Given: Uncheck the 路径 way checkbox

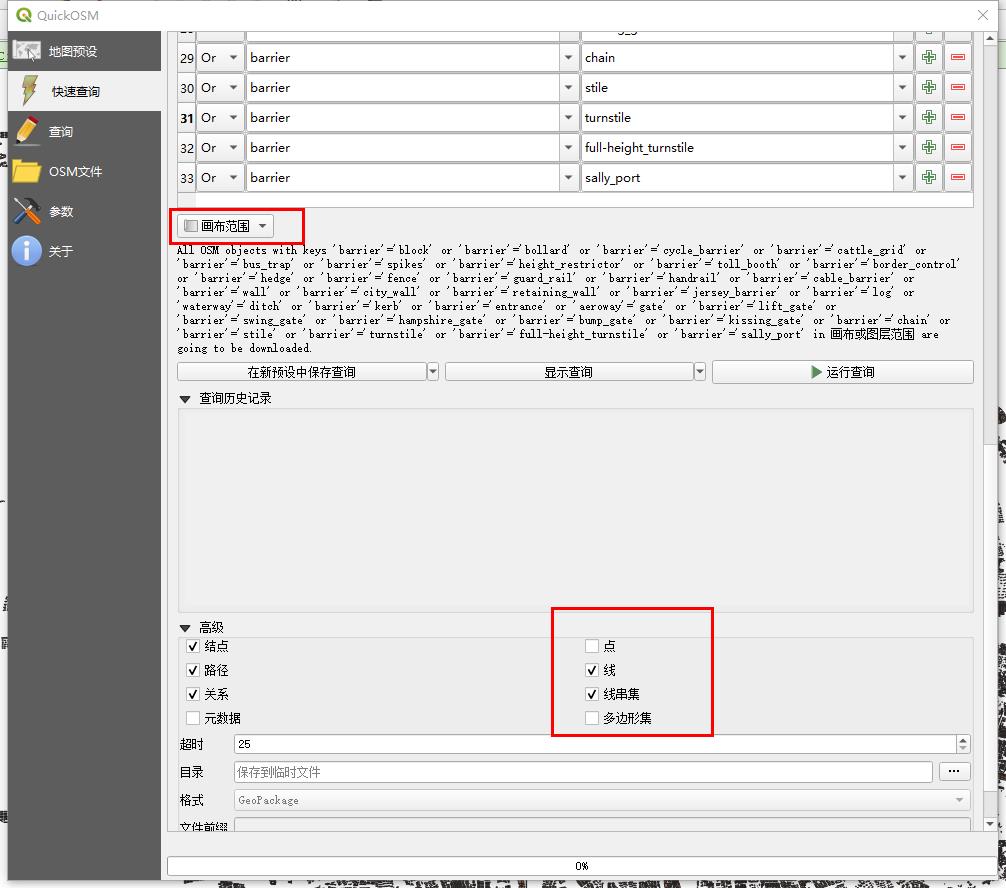Looking at the screenshot, I should coord(192,670).
